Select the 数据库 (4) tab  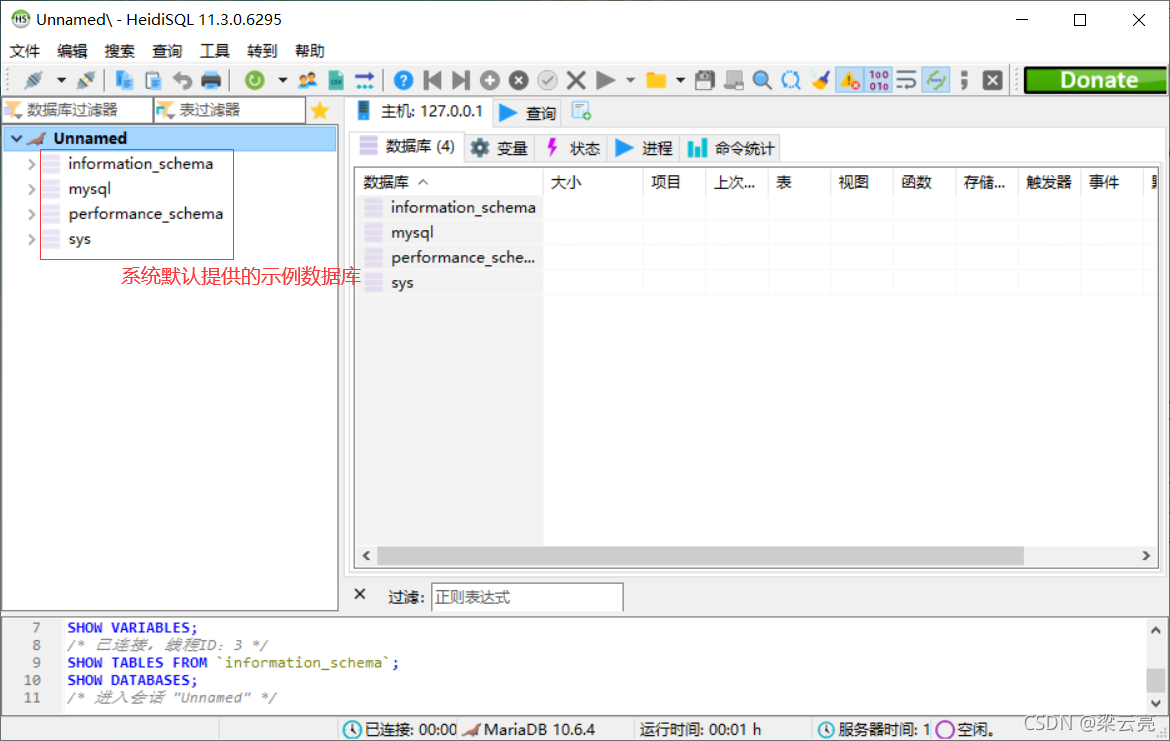408,146
